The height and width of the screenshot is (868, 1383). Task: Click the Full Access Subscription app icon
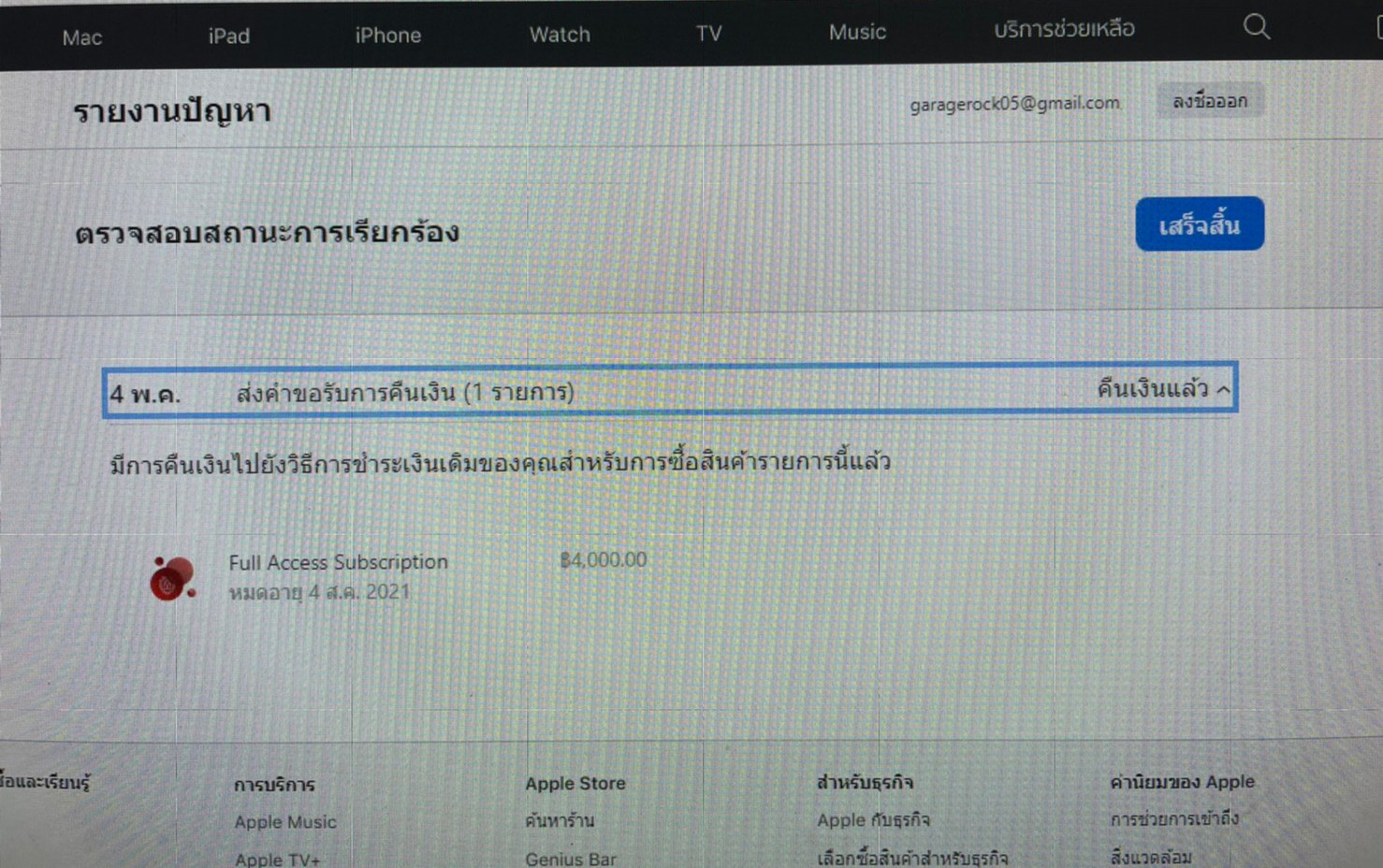coord(173,577)
